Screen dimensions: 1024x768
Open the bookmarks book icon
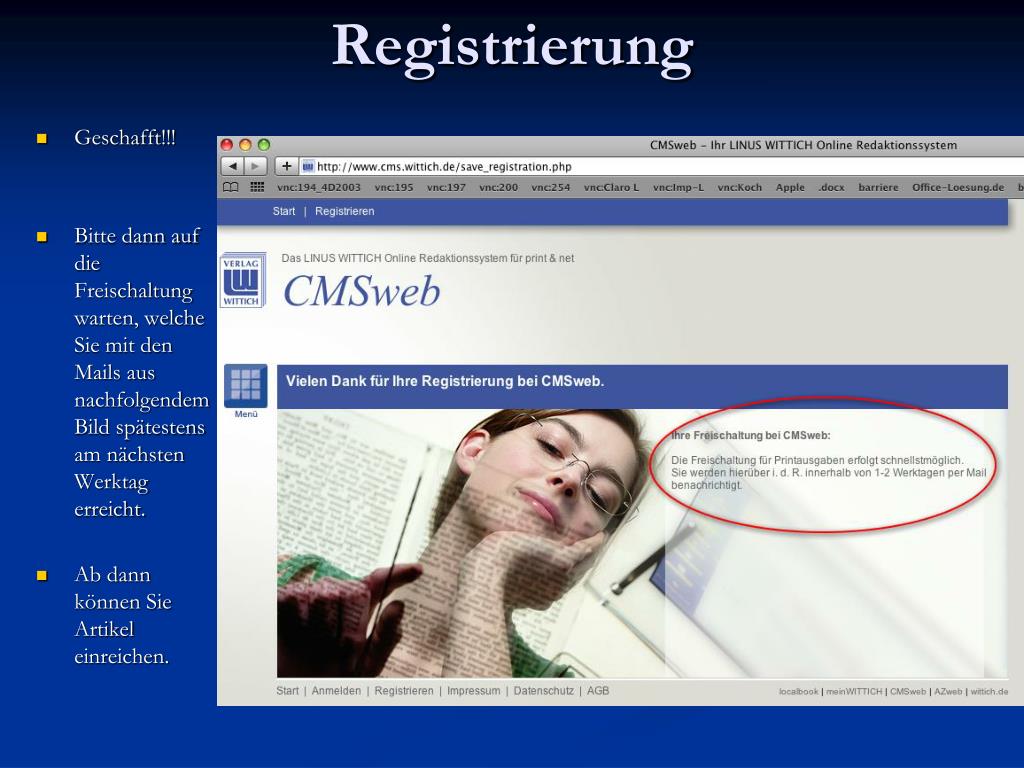coord(231,187)
